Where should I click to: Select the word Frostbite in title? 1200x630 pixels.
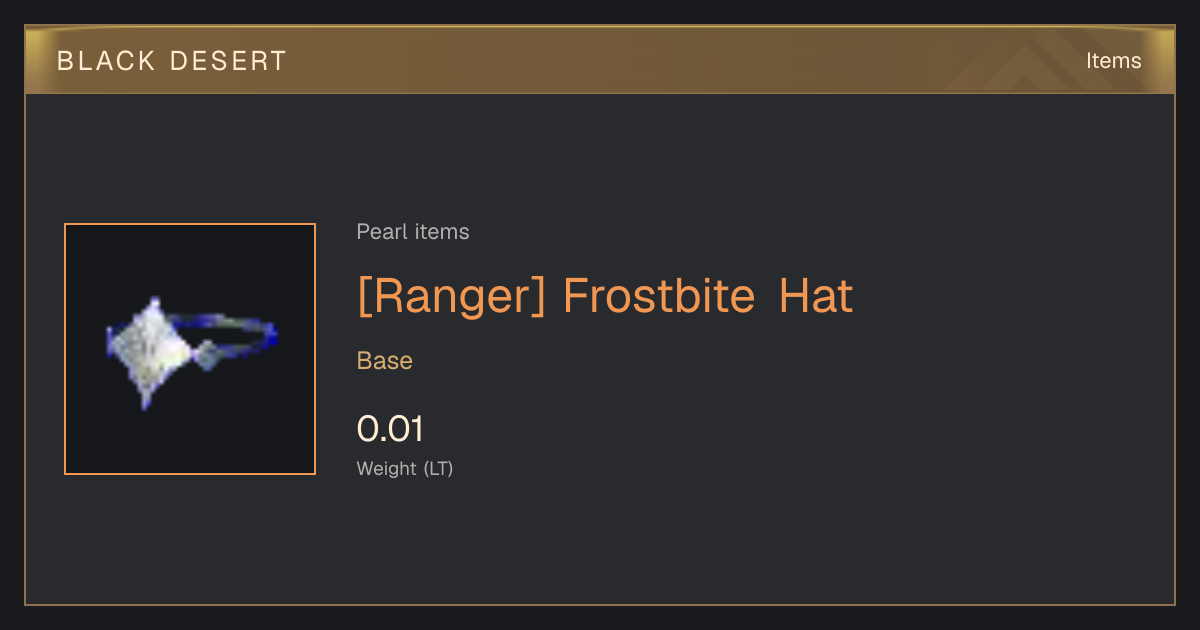click(x=659, y=297)
